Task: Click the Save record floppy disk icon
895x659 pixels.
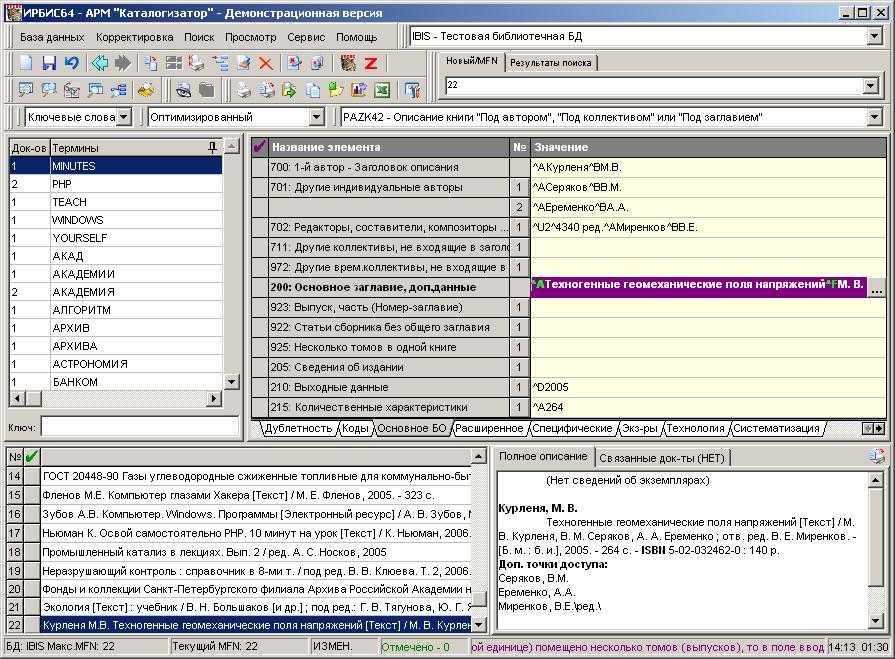Action: 49,63
